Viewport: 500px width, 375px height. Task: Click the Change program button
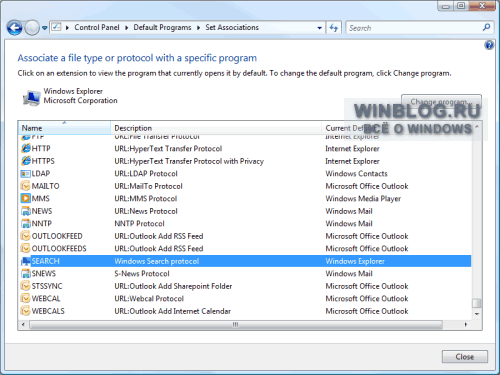pyautogui.click(x=441, y=101)
